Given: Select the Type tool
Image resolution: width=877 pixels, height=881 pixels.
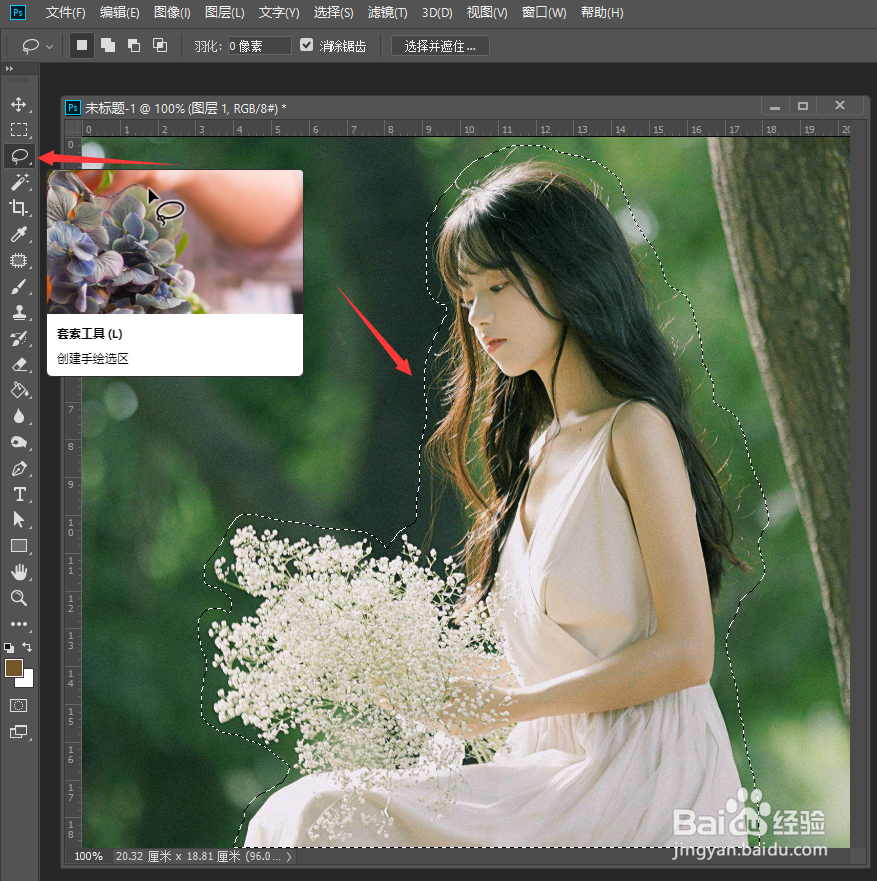Looking at the screenshot, I should pos(19,494).
